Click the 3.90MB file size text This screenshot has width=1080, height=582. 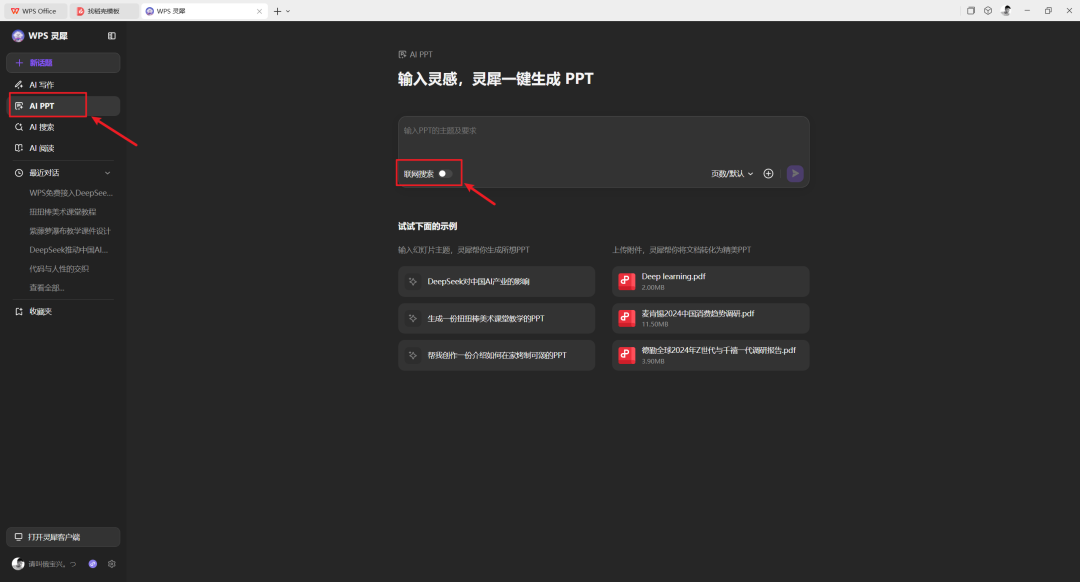tap(653, 361)
